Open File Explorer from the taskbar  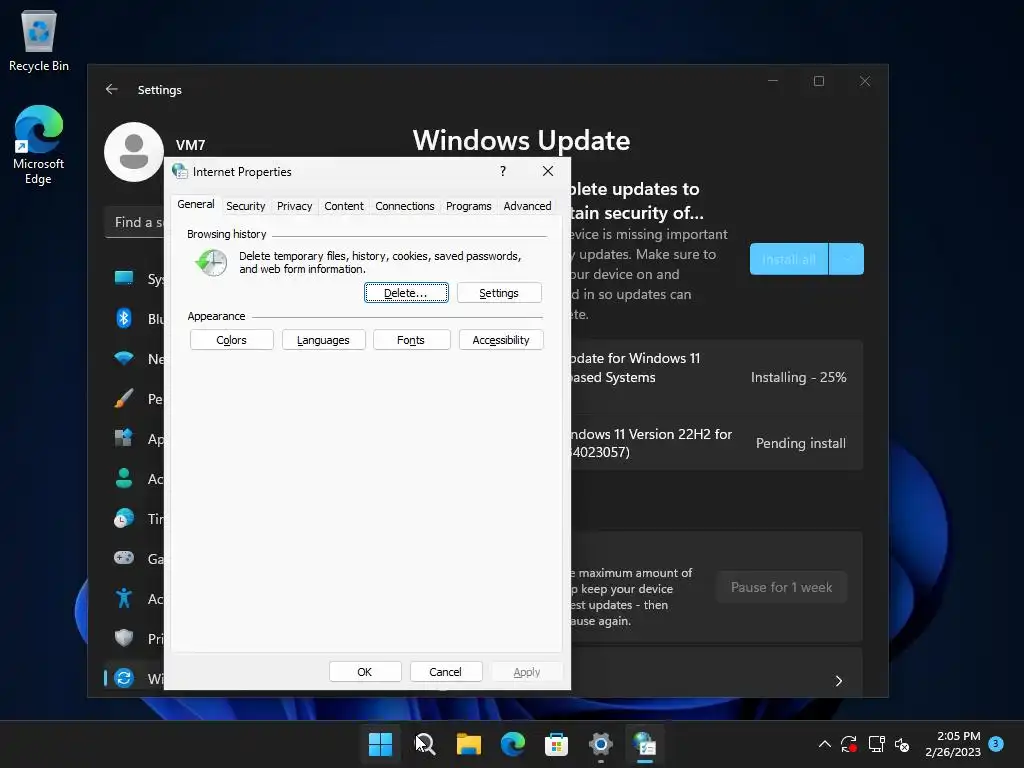click(x=468, y=744)
